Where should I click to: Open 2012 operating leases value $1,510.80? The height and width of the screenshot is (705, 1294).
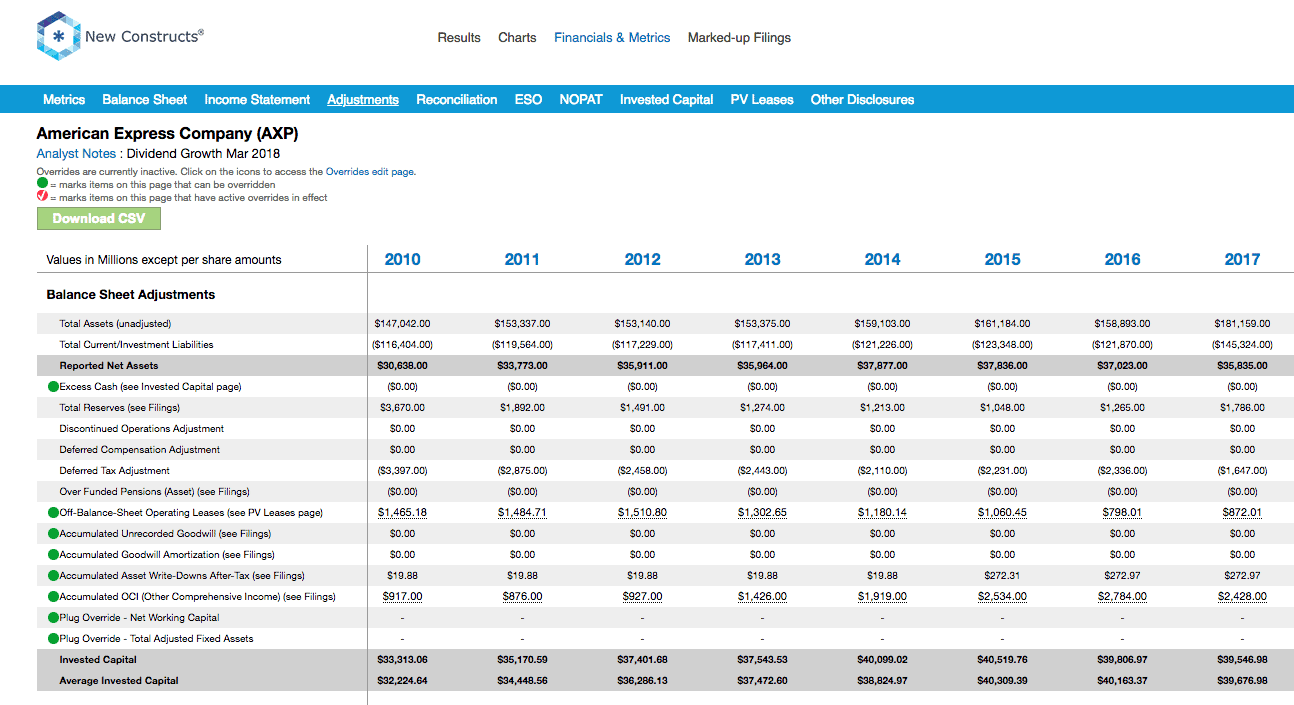click(642, 513)
